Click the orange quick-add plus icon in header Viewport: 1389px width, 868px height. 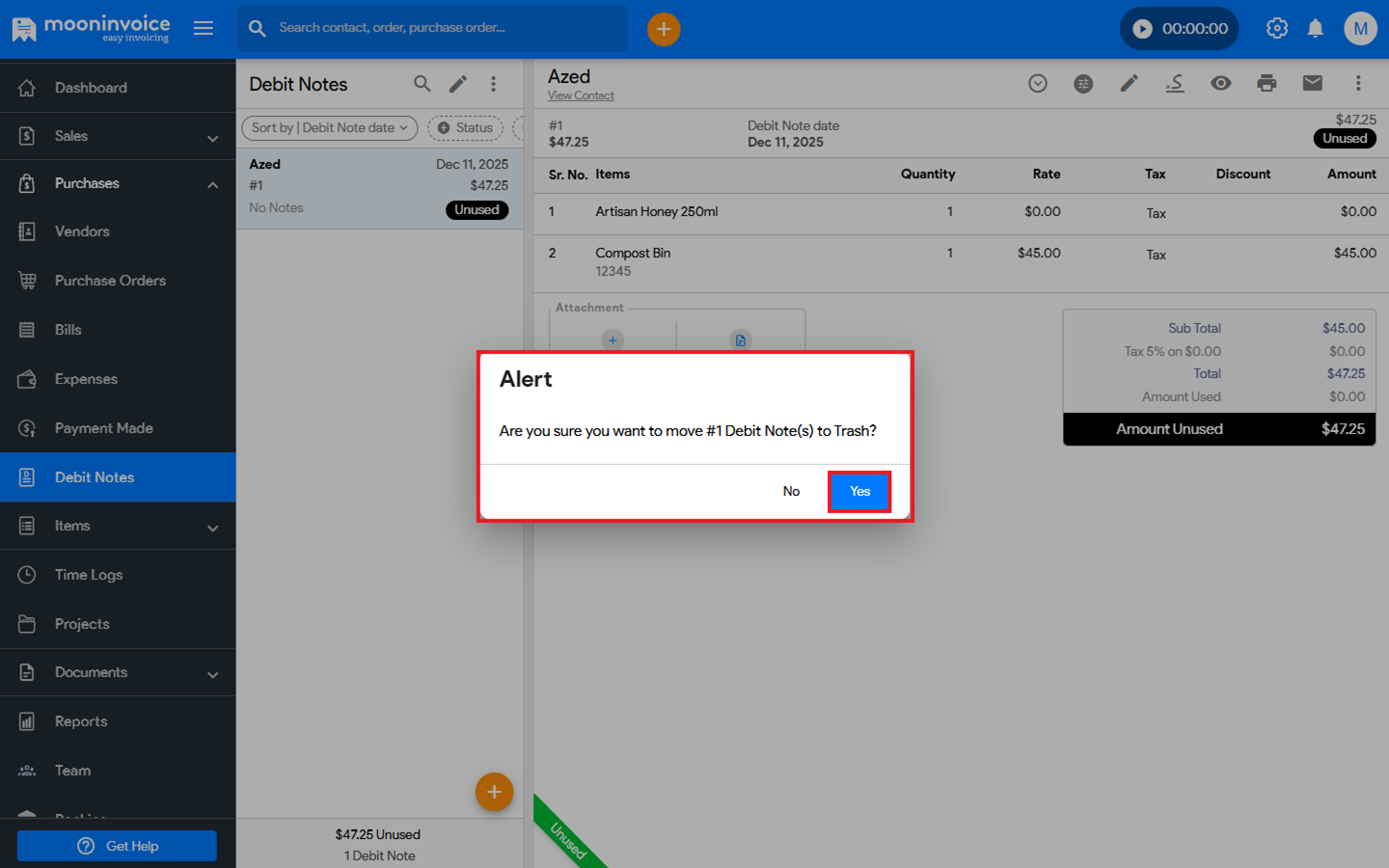coord(664,29)
